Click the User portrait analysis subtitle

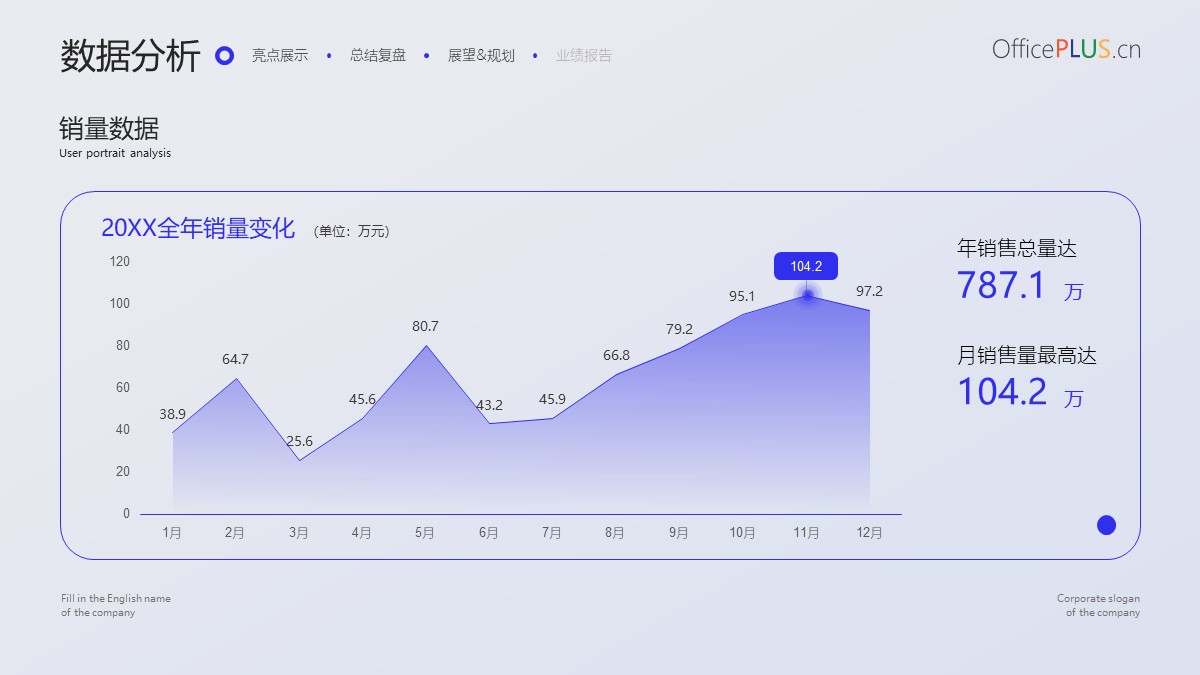115,154
